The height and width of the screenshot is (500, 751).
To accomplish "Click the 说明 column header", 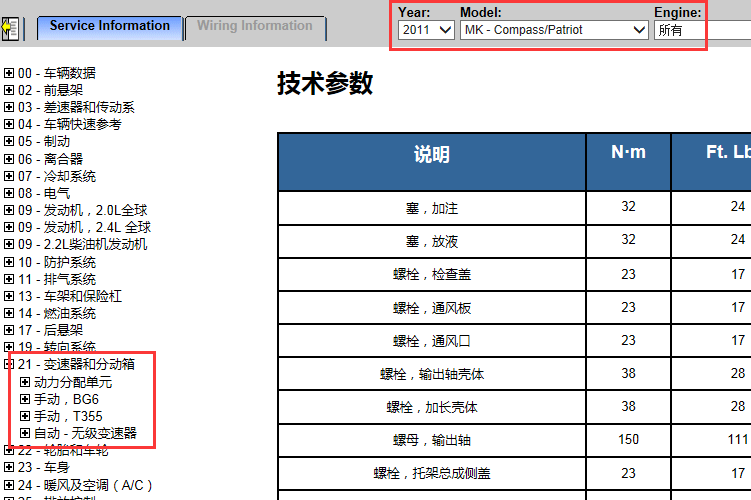I will pos(432,162).
